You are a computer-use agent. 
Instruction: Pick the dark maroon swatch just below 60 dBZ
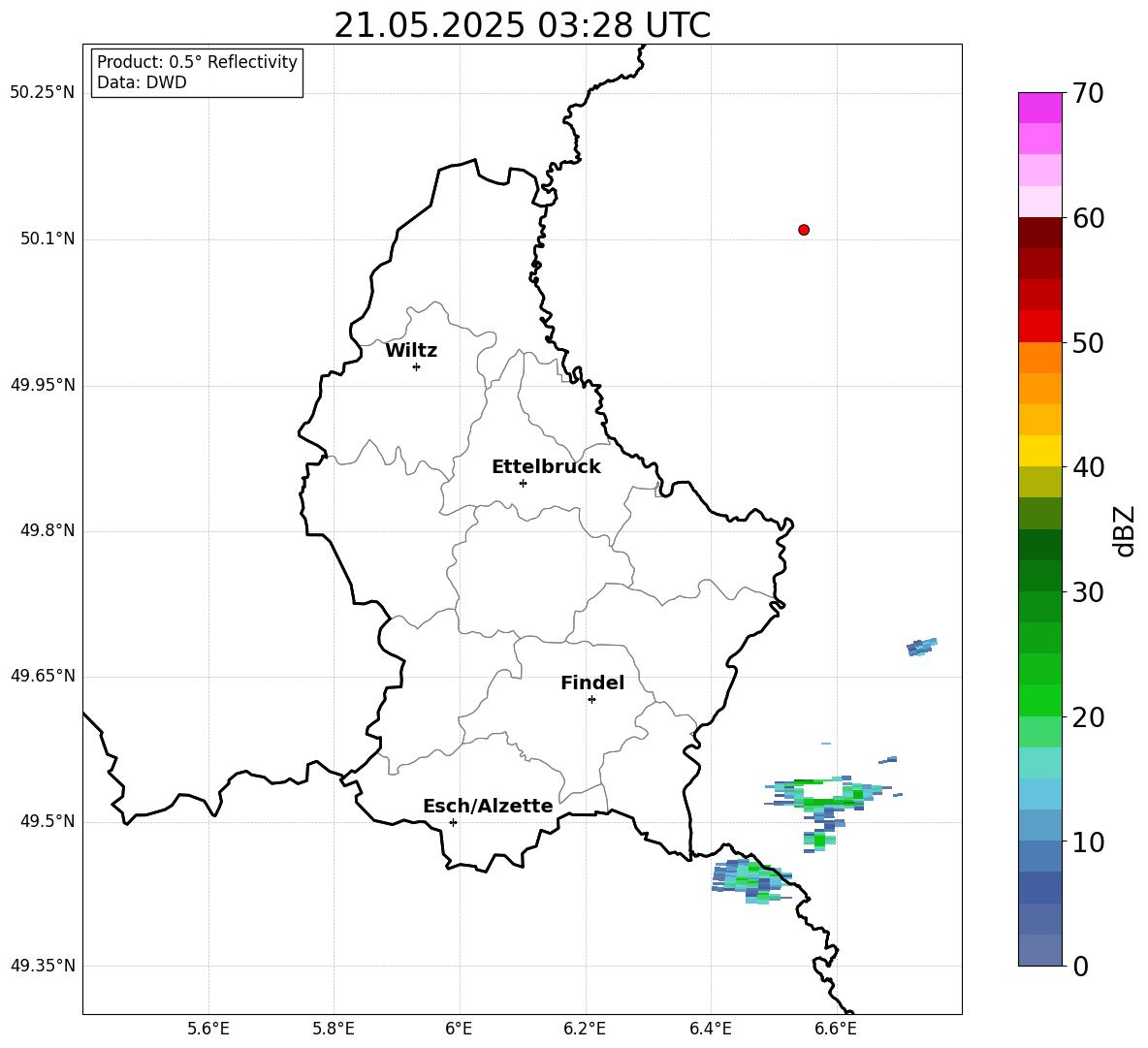coord(1040,233)
